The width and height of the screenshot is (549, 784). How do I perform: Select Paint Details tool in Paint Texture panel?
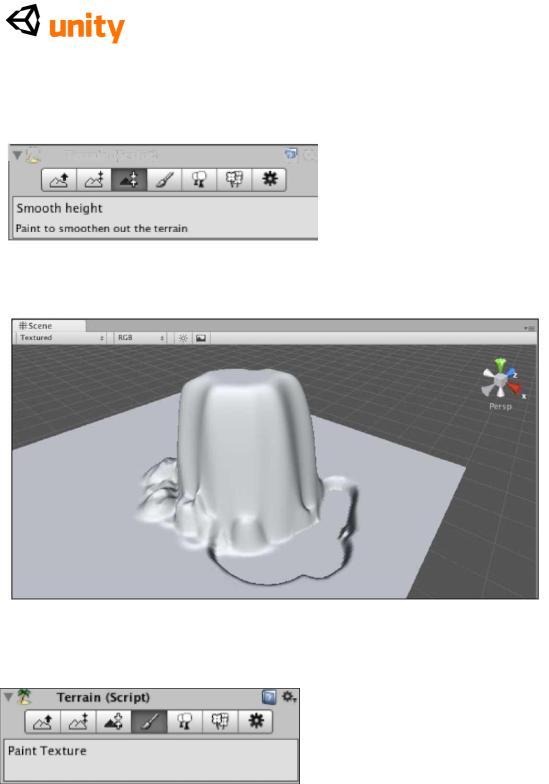(x=220, y=722)
